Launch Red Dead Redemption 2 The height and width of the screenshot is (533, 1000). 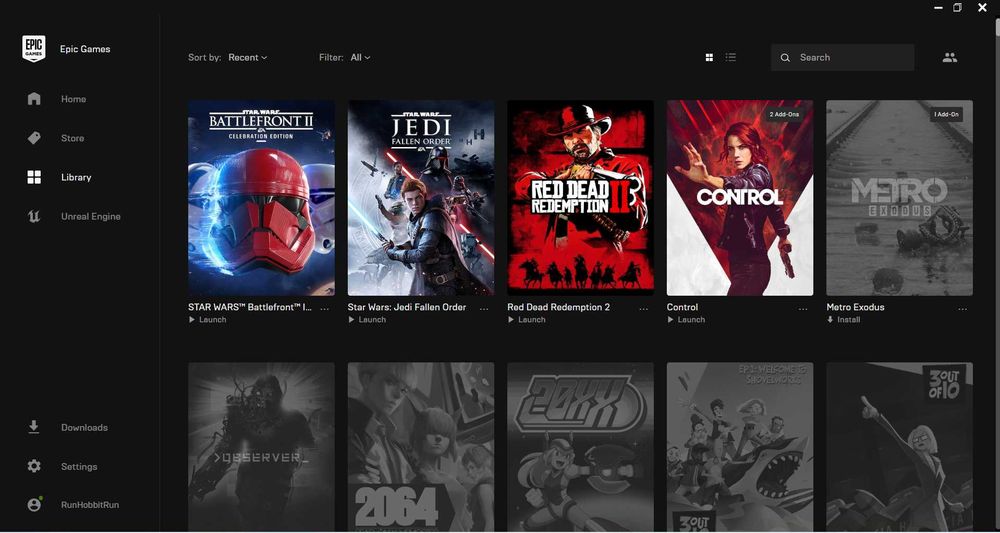click(527, 319)
